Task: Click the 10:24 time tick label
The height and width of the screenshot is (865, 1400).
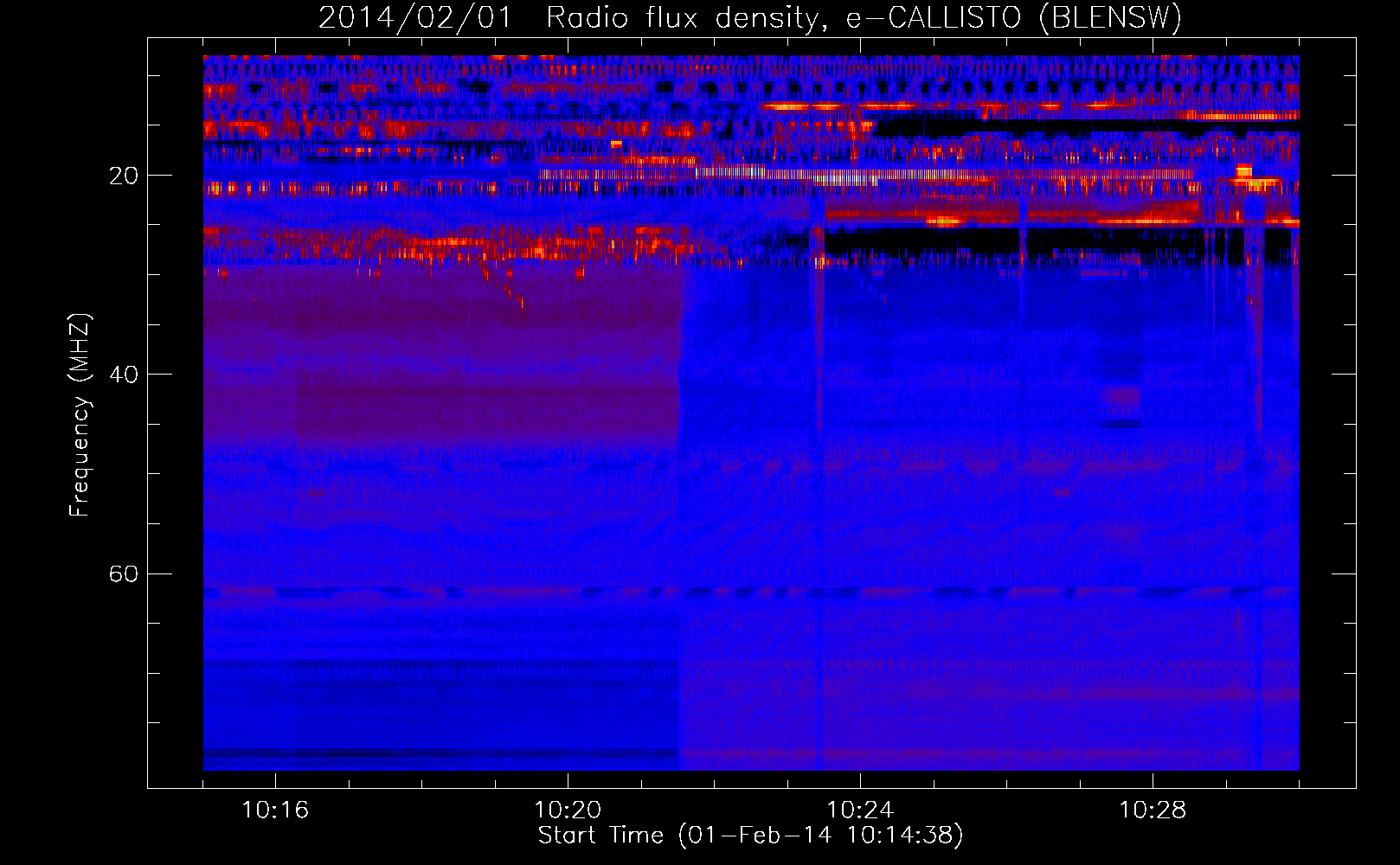Action: pos(860,811)
